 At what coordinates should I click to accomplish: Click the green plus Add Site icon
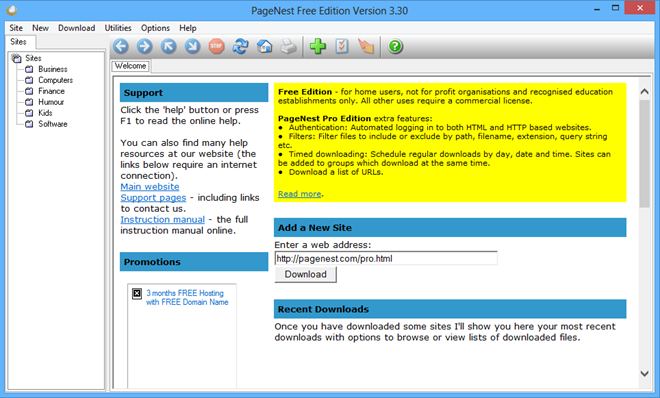(318, 46)
